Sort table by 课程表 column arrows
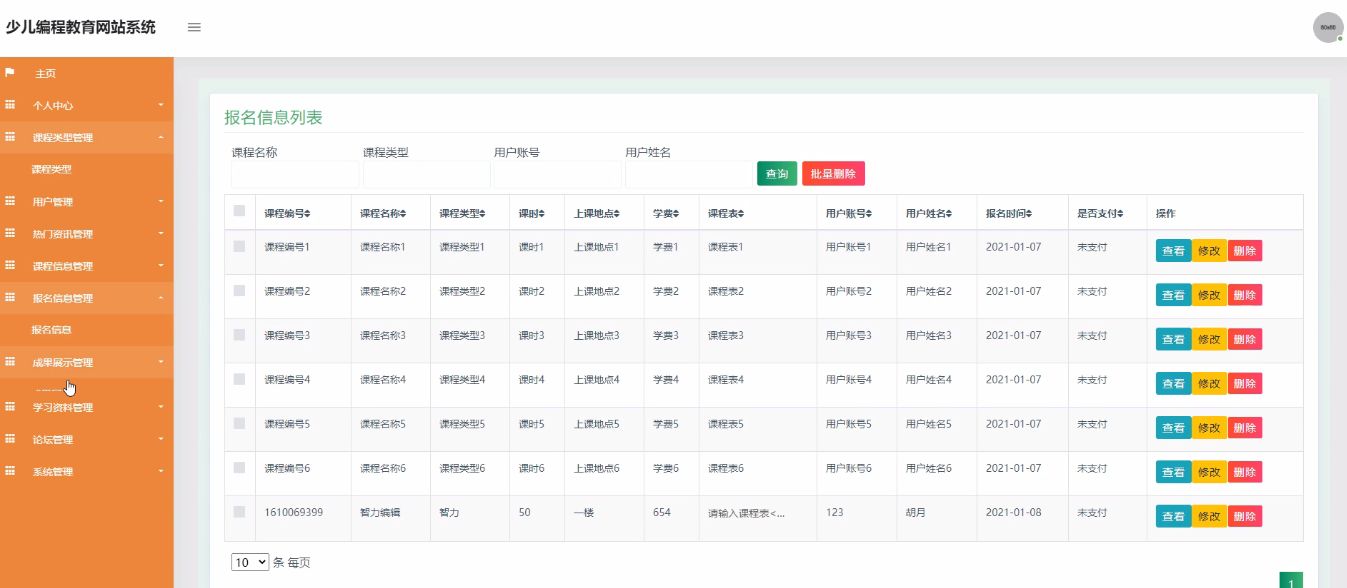The width and height of the screenshot is (1347, 588). (x=741, y=213)
